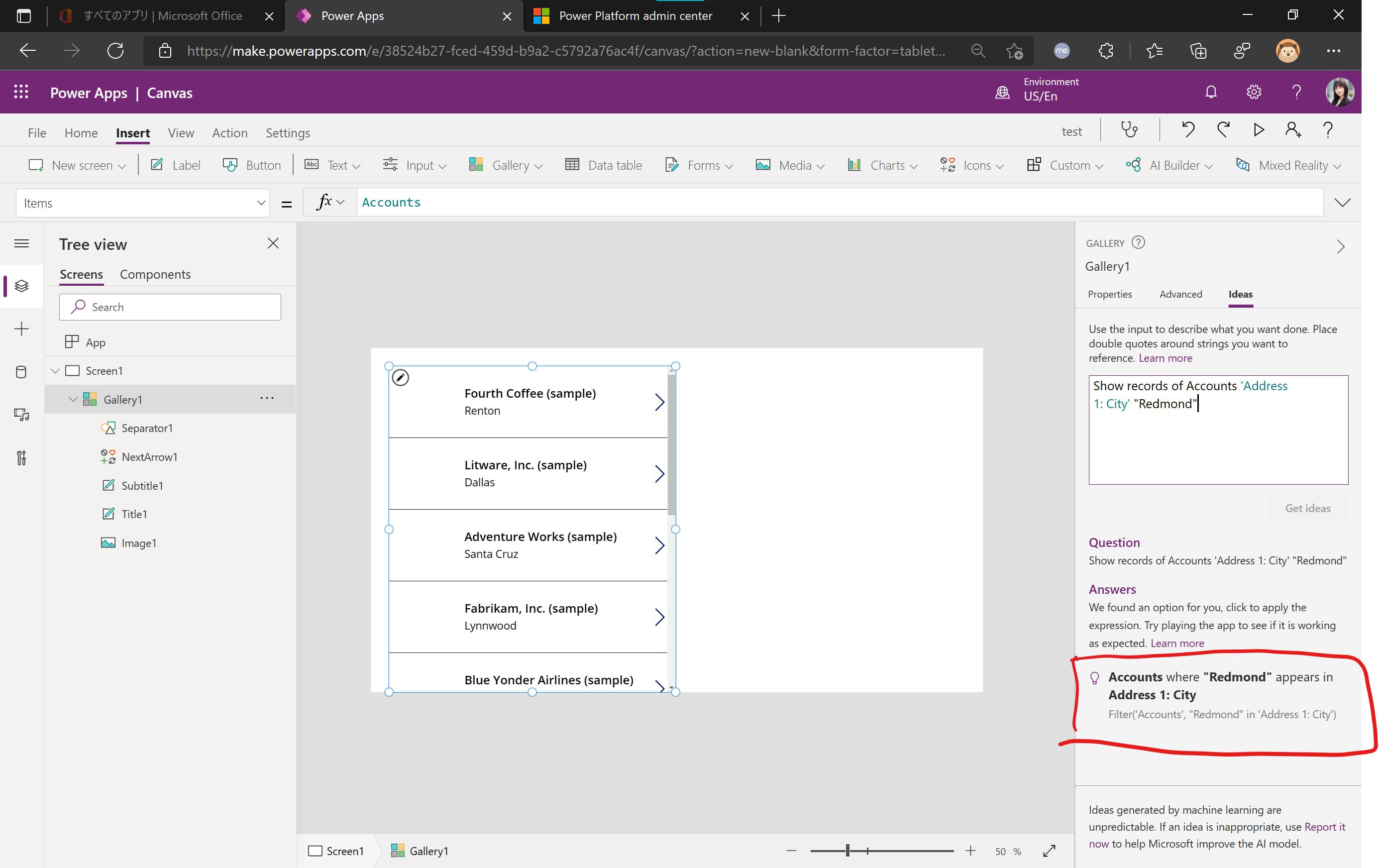Image resolution: width=1379 pixels, height=868 pixels.
Task: Click the App checker stethoscope icon
Action: [1129, 130]
